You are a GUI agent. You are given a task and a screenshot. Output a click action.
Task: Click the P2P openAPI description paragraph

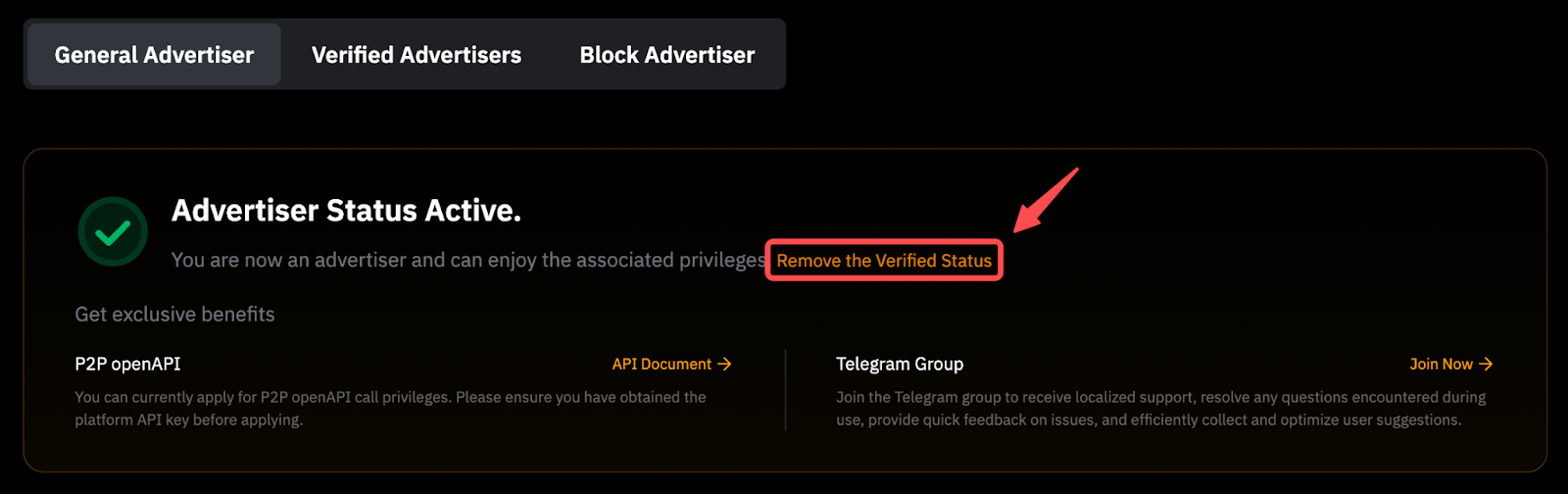click(390, 409)
